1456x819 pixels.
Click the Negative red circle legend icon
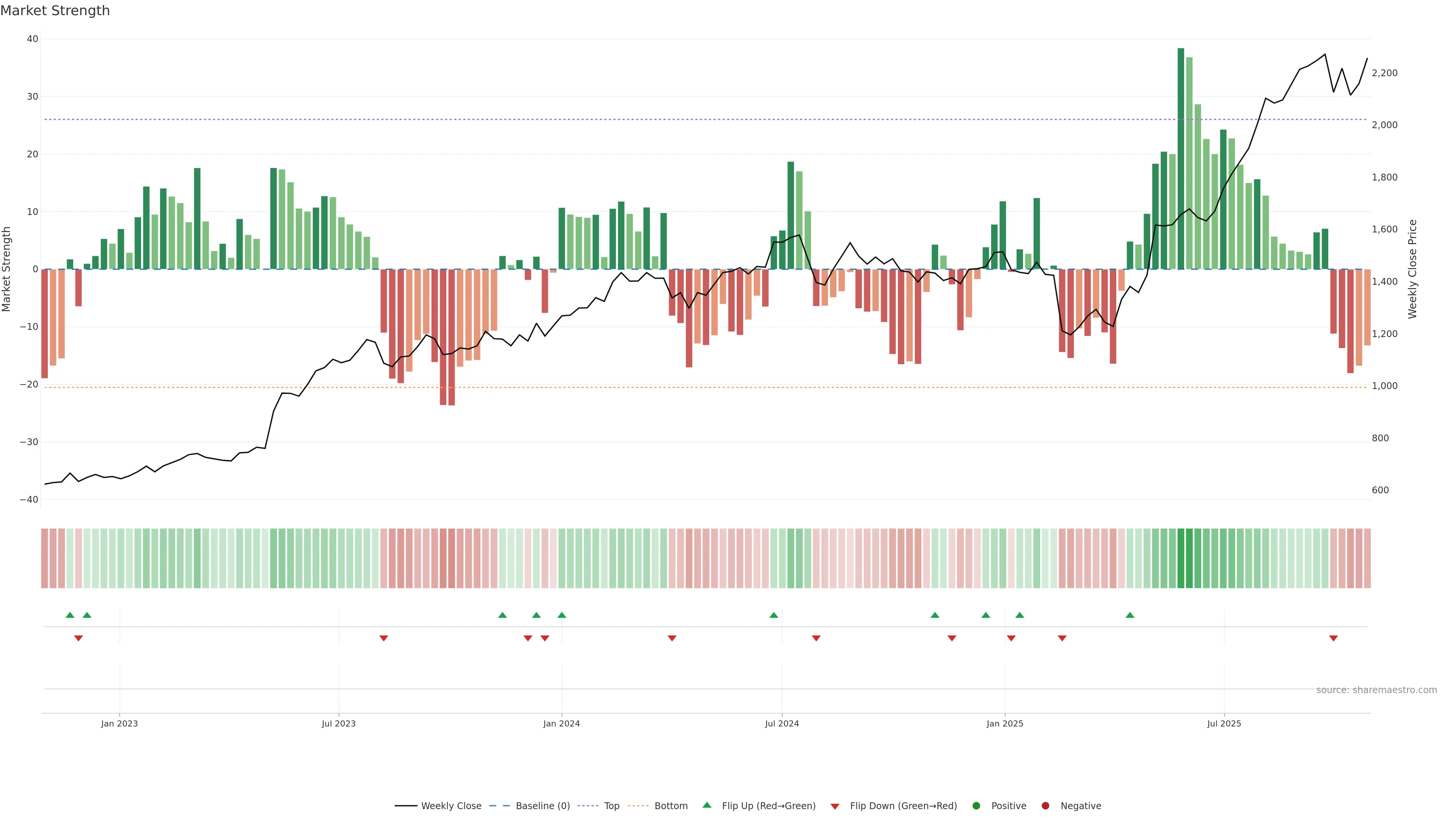(x=1045, y=806)
